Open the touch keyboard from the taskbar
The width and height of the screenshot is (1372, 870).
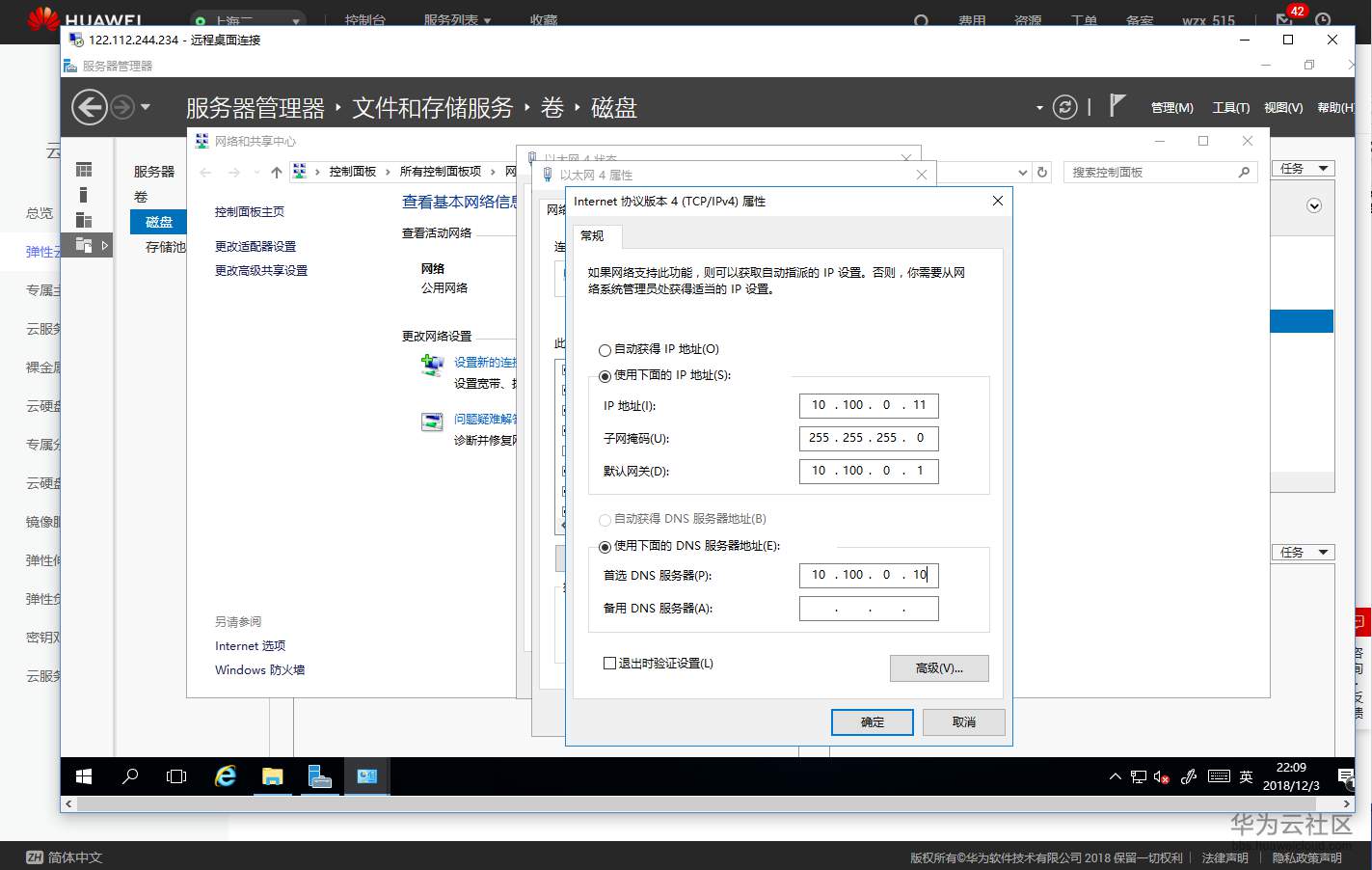point(1219,776)
